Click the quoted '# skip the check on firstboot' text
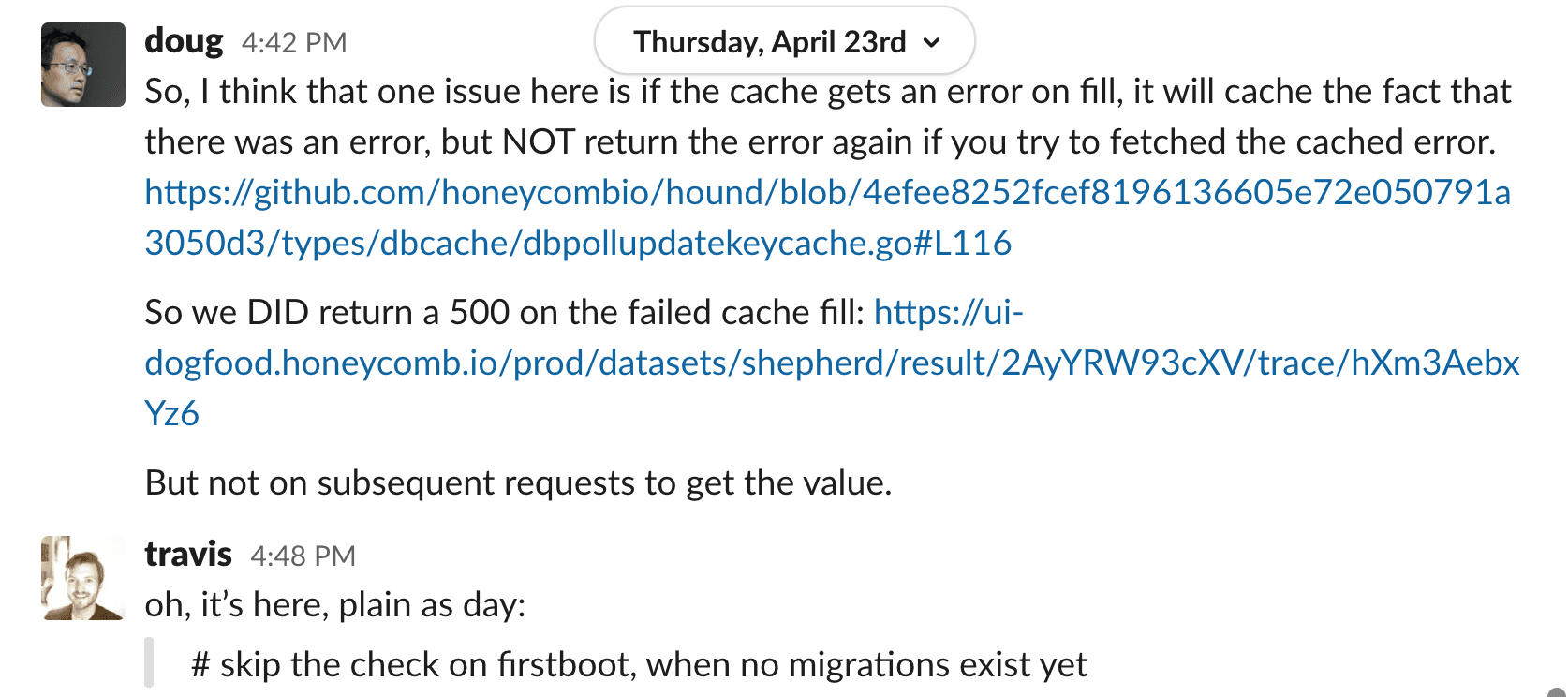 (639, 665)
